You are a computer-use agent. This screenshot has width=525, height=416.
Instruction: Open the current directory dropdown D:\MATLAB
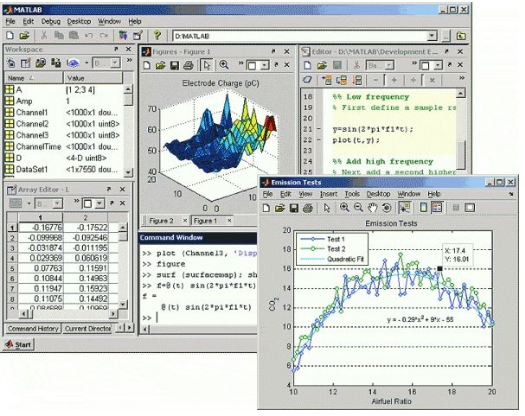coord(432,36)
